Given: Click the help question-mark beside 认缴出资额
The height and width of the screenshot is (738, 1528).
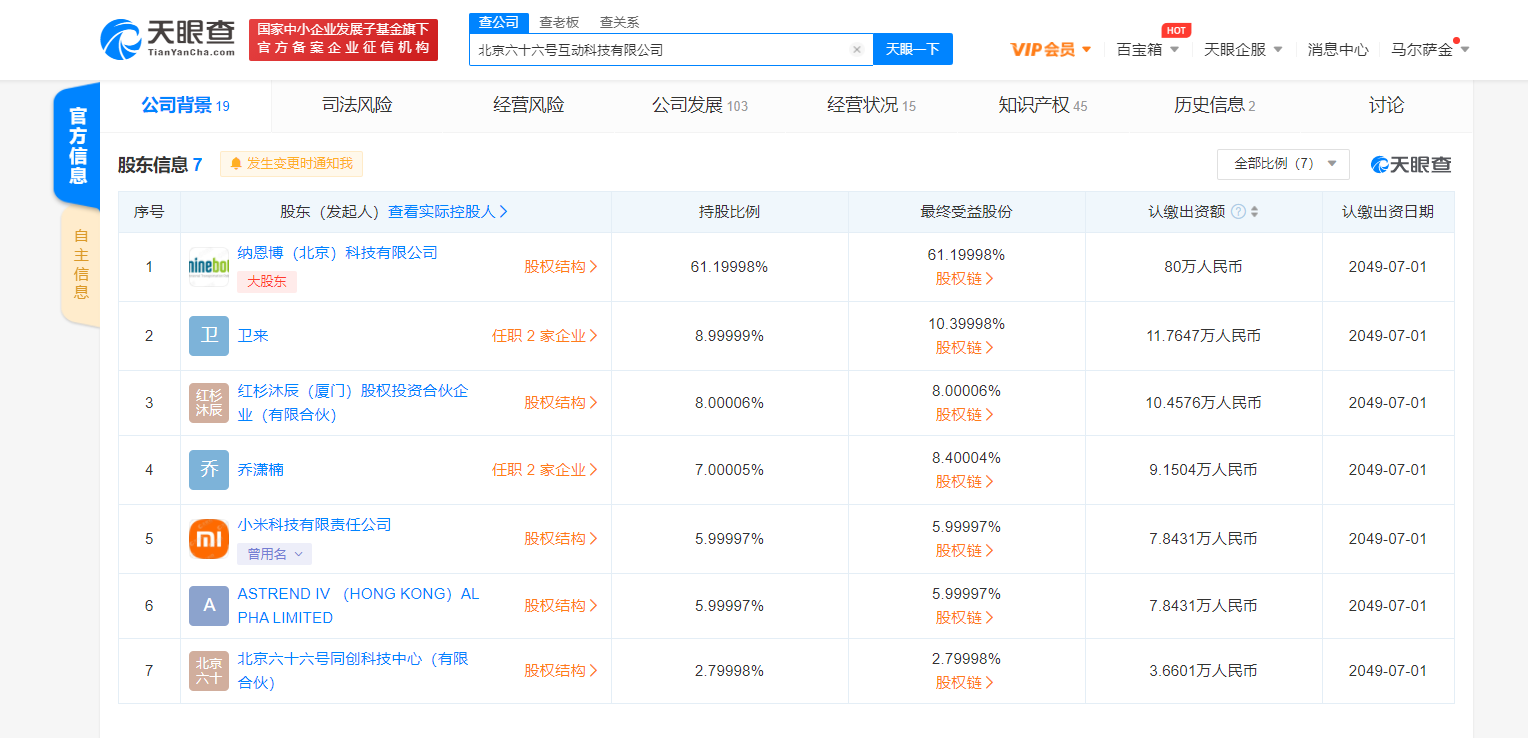Looking at the screenshot, I should [x=1237, y=211].
